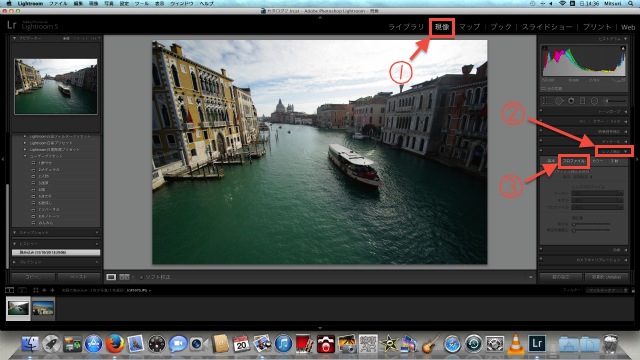
Task: Toggle Before/After YY view button
Action: click(x=124, y=277)
